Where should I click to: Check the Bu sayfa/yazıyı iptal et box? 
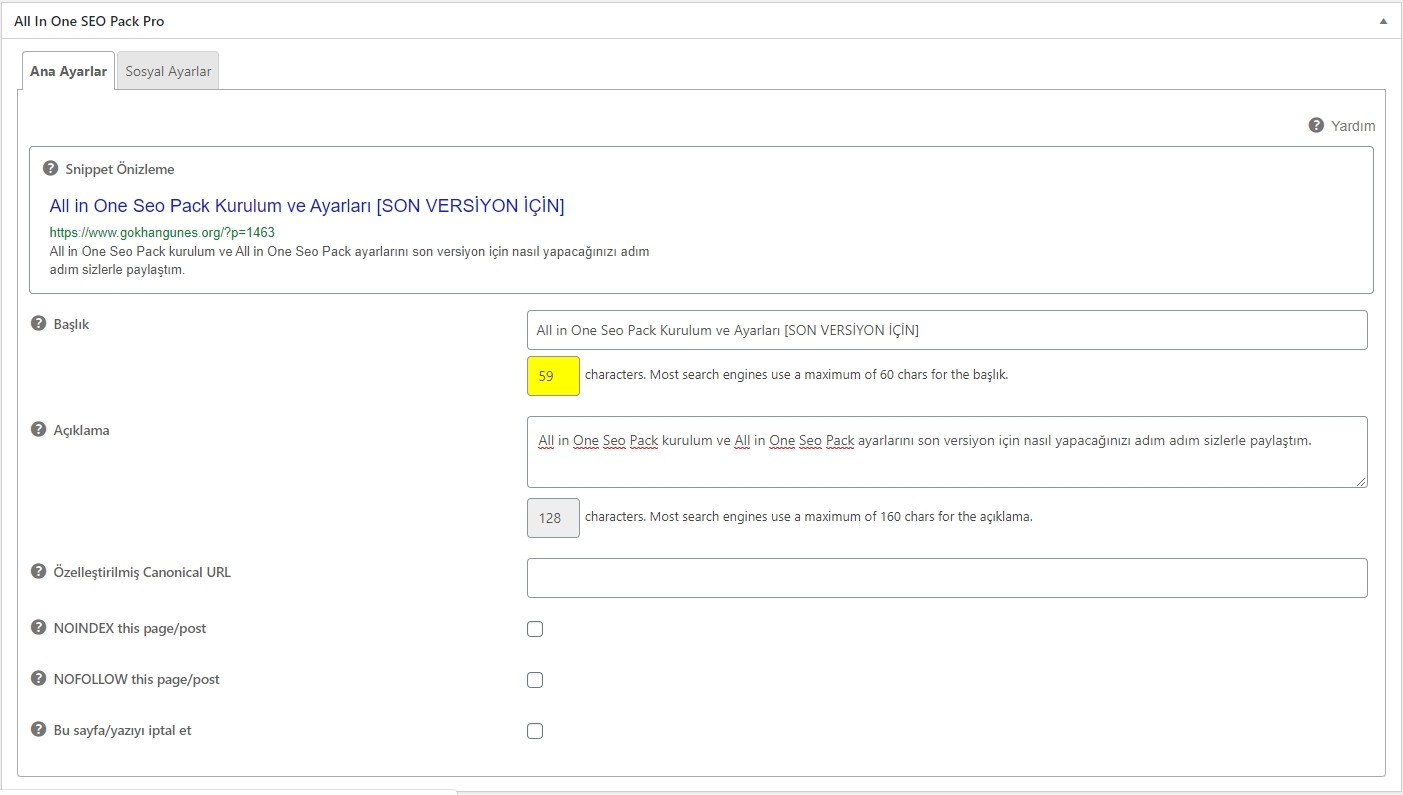535,731
